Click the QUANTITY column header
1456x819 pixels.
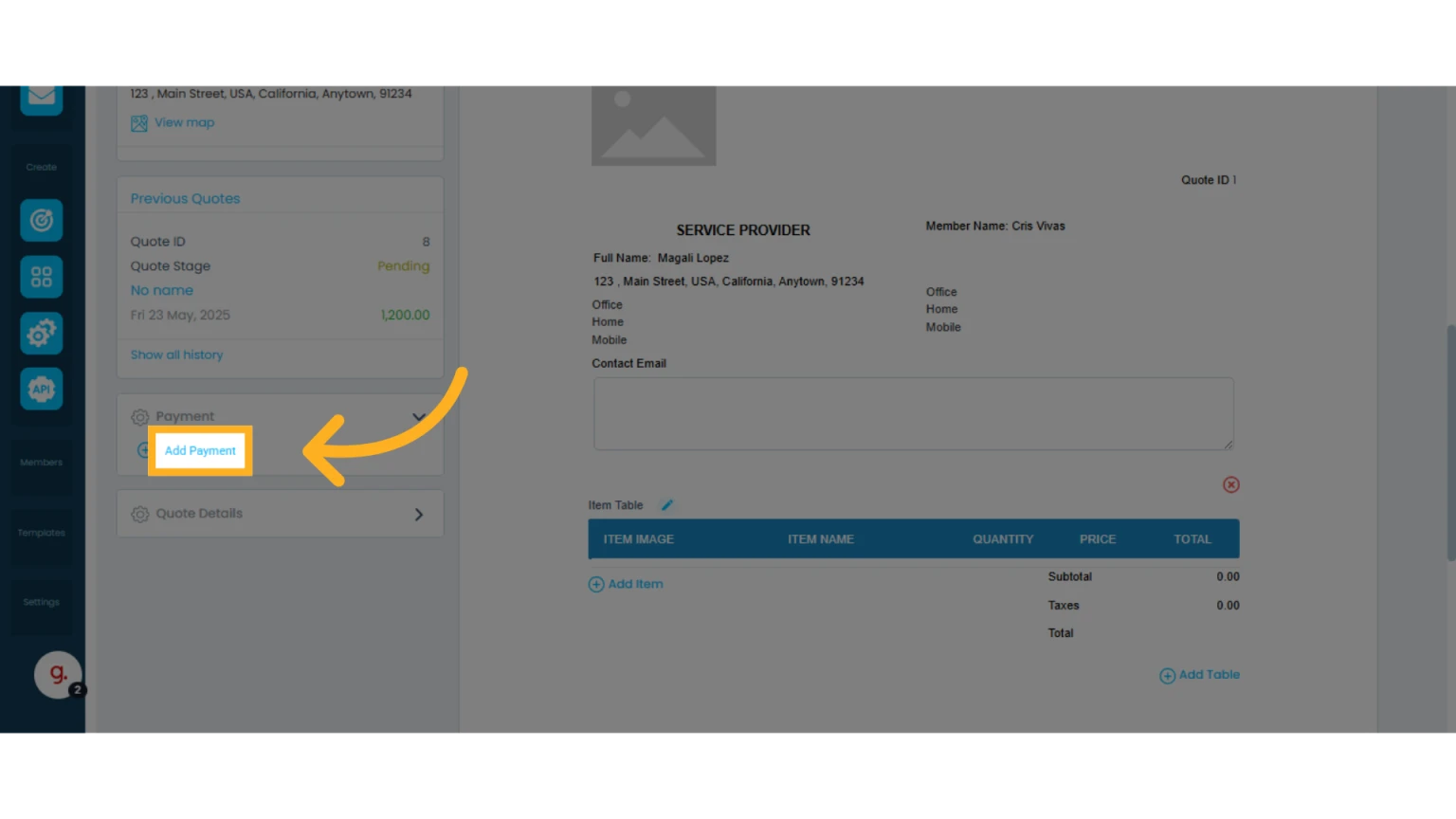[x=1003, y=539]
